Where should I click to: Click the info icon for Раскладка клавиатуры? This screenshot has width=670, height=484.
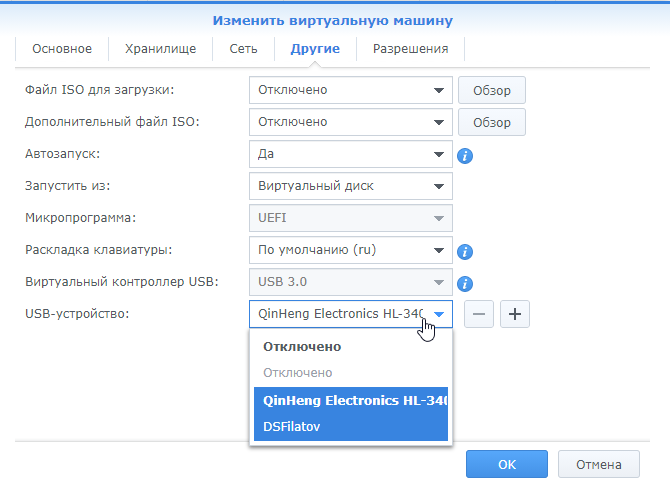[x=465, y=252]
